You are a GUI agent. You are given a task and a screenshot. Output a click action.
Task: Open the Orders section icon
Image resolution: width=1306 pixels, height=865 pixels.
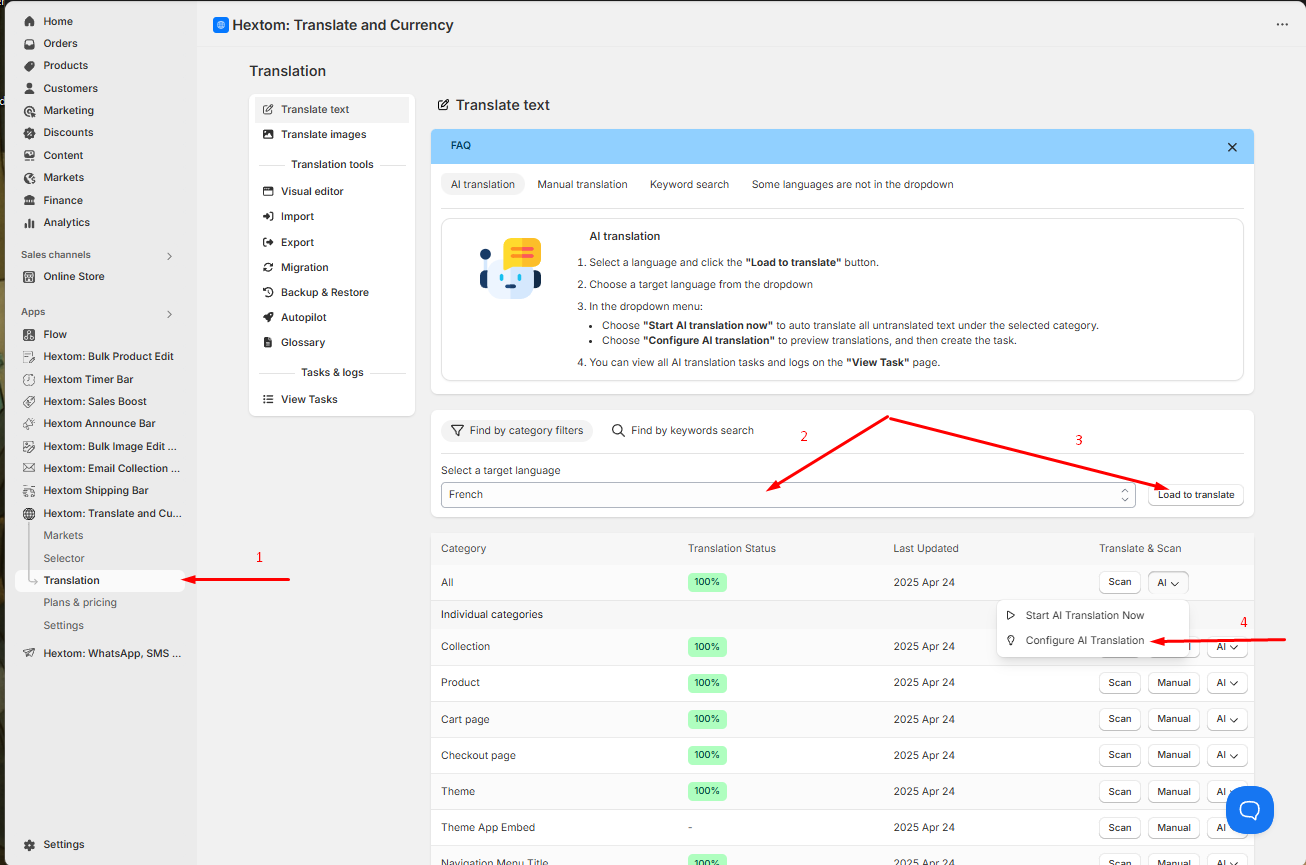pos(30,44)
